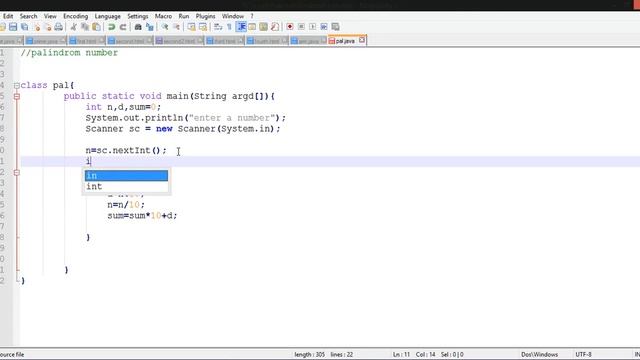Click the Zoom Out magnifier icon
This screenshot has height=360, width=640.
click(x=176, y=27)
